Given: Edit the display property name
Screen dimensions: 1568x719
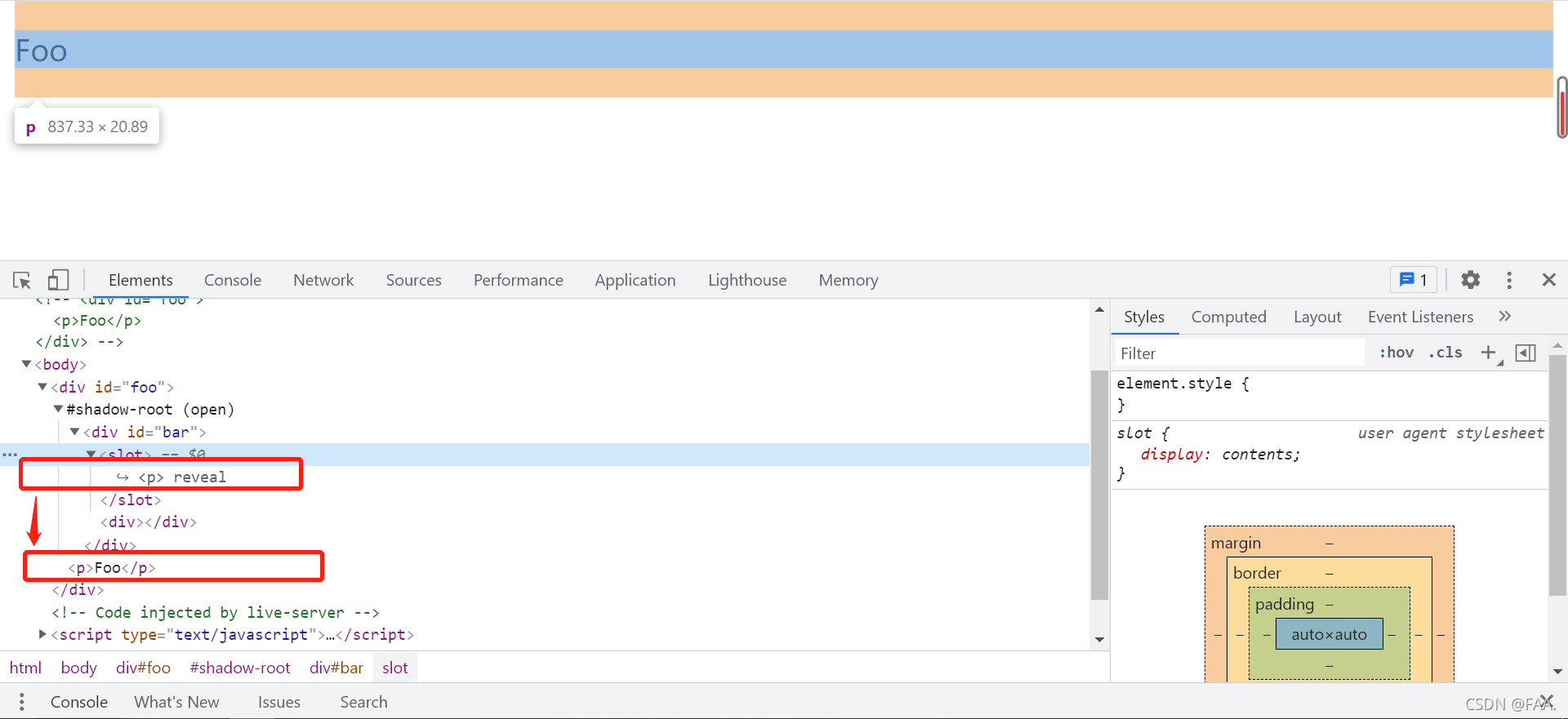Looking at the screenshot, I should pos(1171,455).
